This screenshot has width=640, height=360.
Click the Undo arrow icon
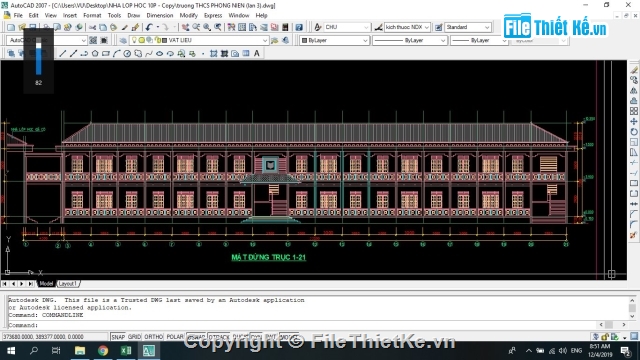(149, 27)
